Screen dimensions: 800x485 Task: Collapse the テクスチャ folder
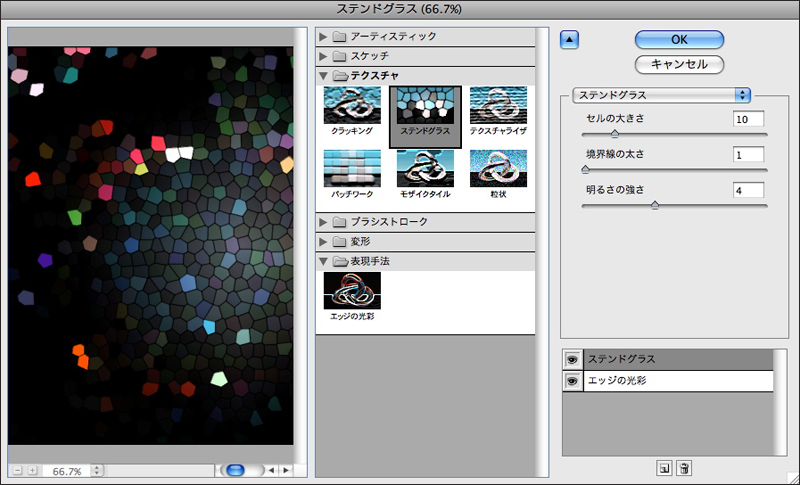(x=324, y=76)
